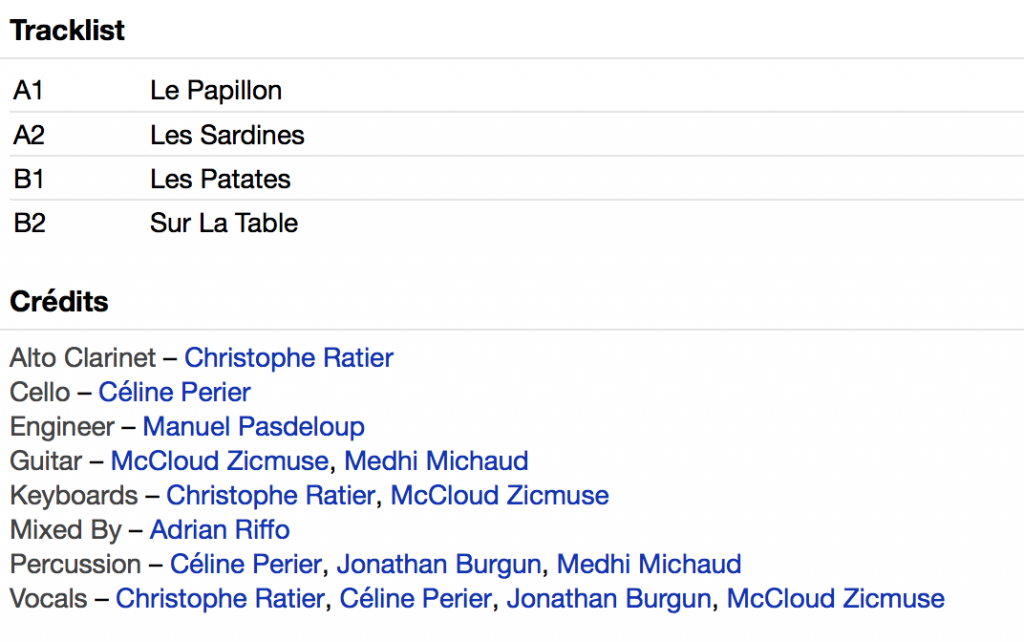1024x642 pixels.
Task: Open McCloud Zicmuse link in Keyboards credit
Action: 500,496
